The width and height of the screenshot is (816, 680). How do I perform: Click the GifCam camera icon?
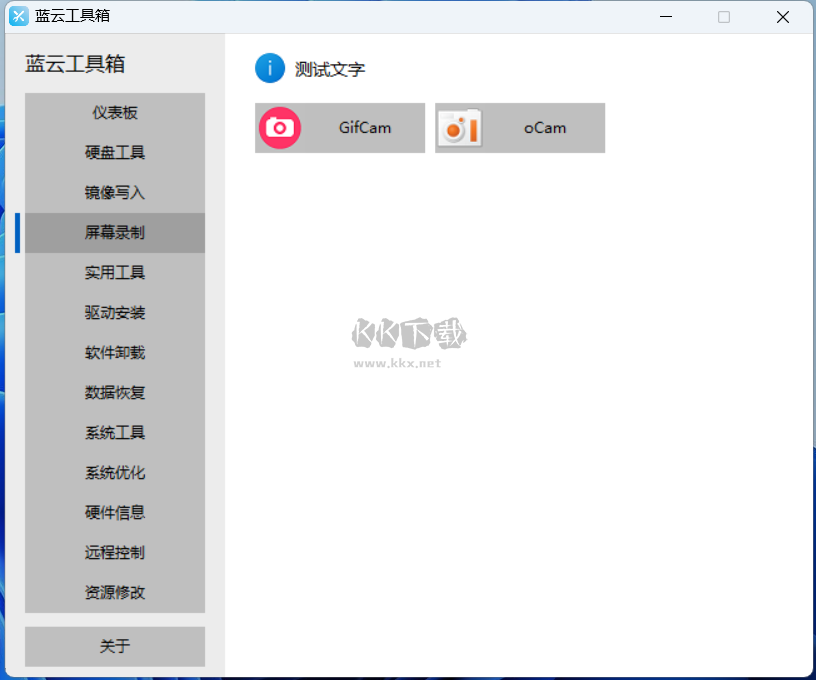pos(280,128)
